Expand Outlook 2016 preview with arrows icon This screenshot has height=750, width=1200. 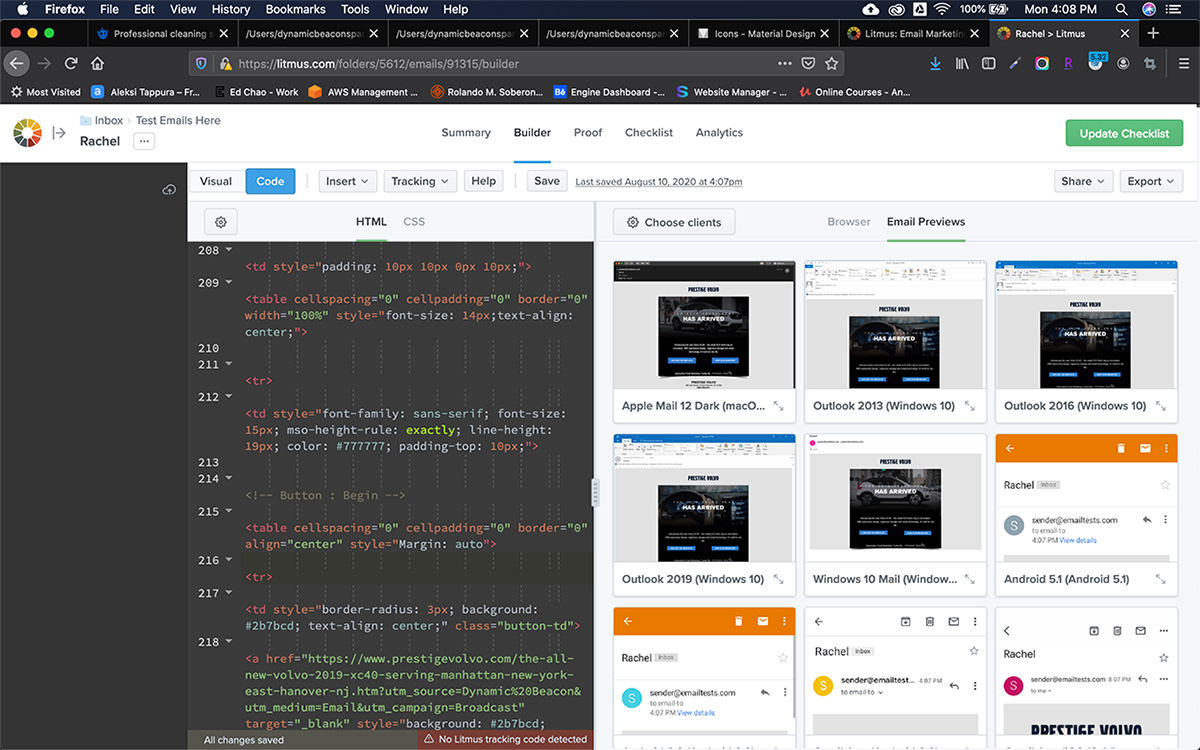1161,406
